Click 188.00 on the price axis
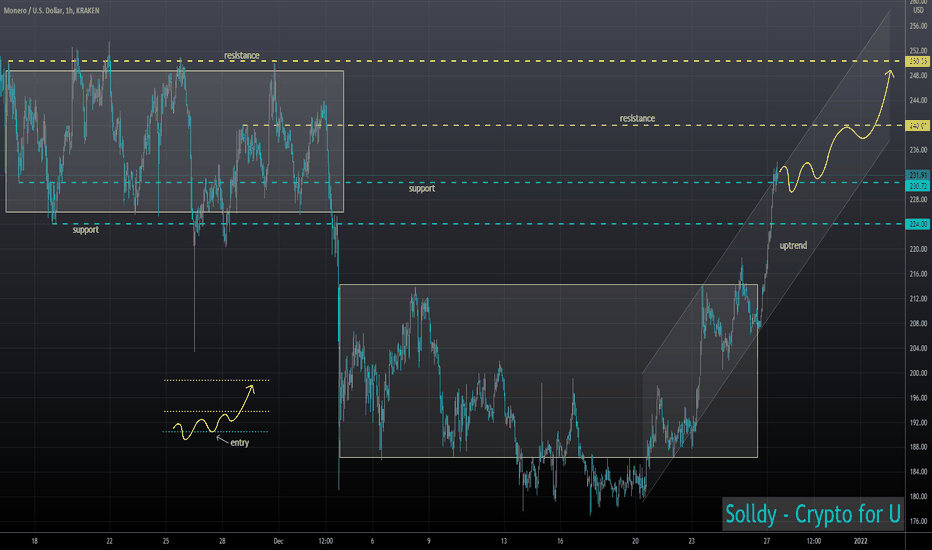This screenshot has height=550, width=932. [x=918, y=447]
